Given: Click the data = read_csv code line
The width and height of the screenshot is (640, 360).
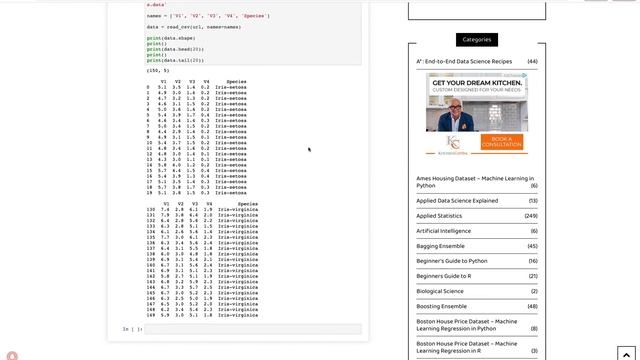Looking at the screenshot, I should [x=194, y=27].
